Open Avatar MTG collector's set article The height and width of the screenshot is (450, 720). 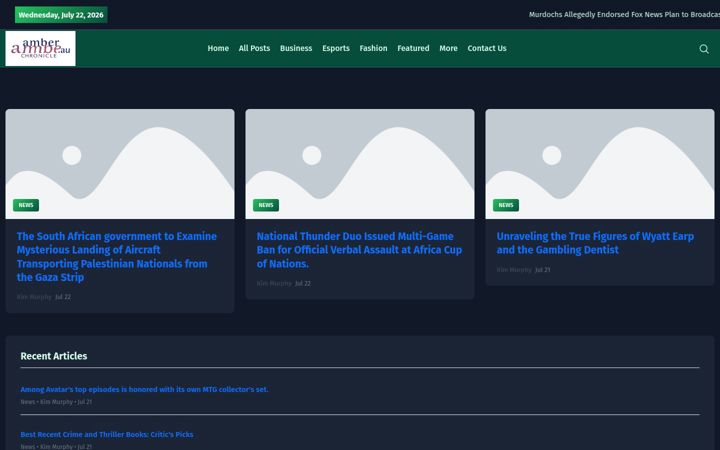coord(144,389)
